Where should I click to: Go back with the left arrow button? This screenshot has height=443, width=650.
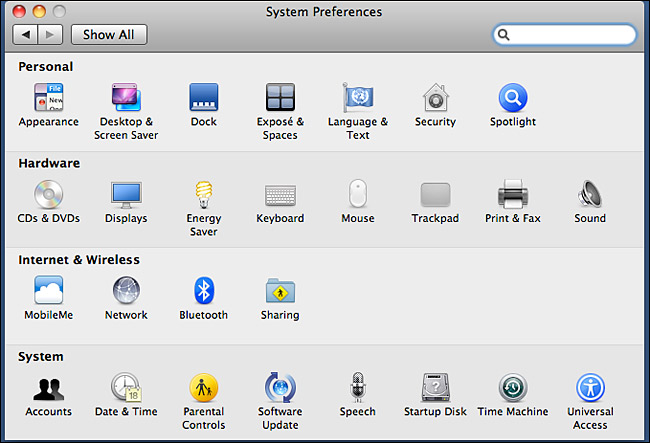pyautogui.click(x=25, y=34)
